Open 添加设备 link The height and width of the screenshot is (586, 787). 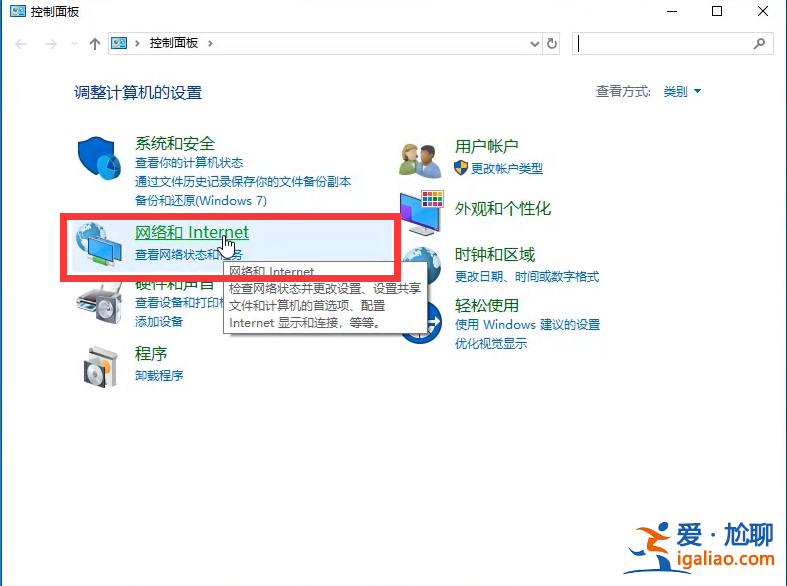(159, 322)
